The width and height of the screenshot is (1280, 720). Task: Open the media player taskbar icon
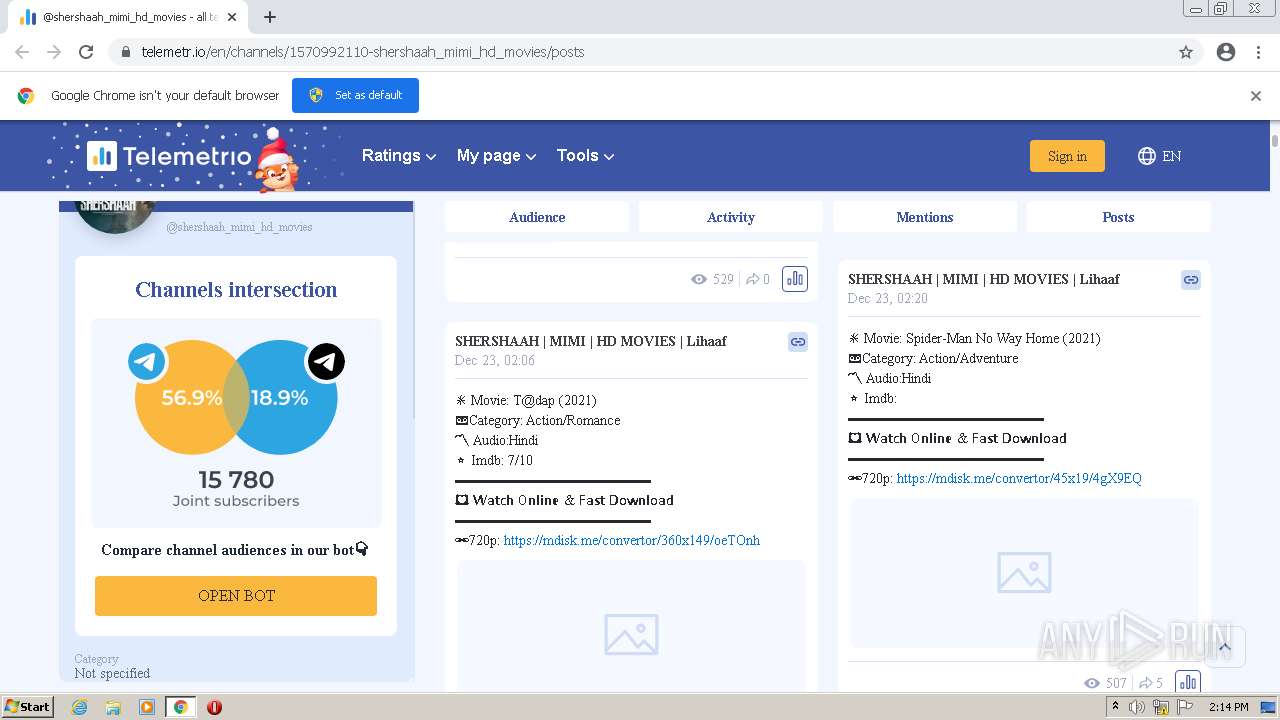(147, 707)
